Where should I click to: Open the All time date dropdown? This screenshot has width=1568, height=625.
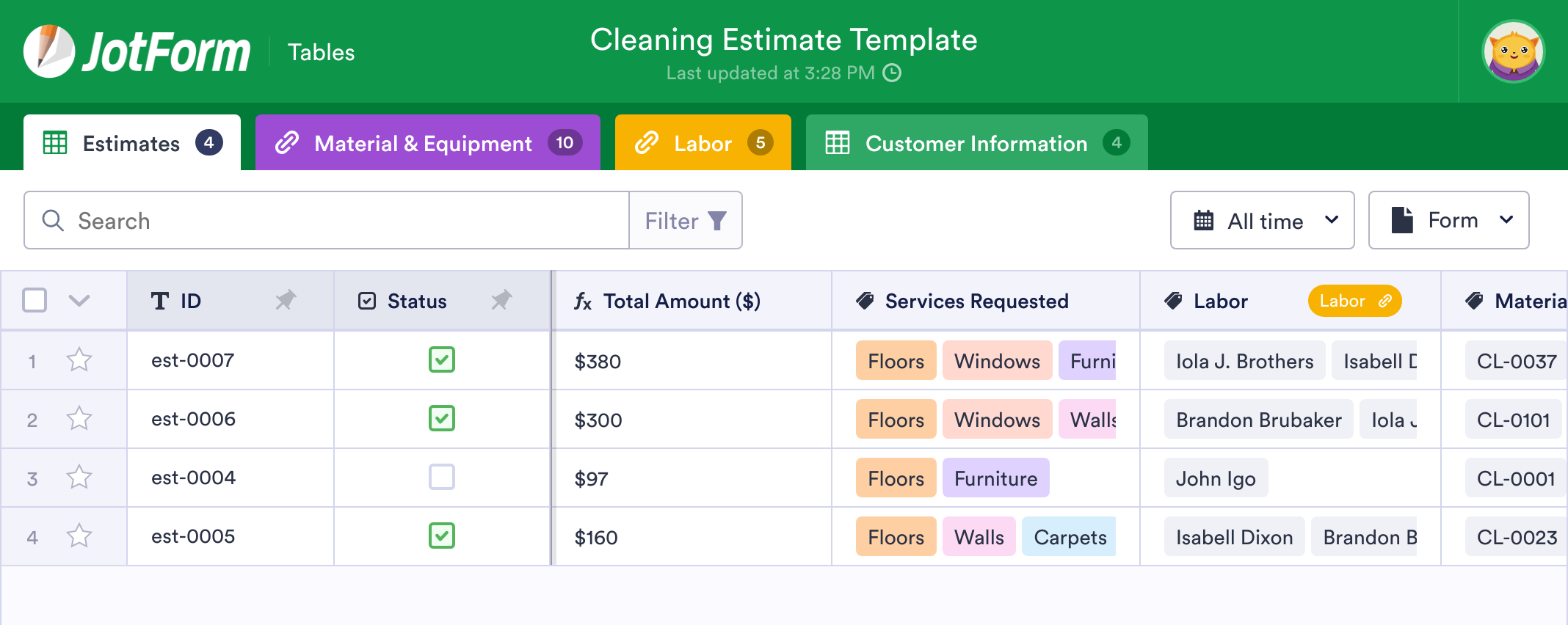pyautogui.click(x=1262, y=220)
